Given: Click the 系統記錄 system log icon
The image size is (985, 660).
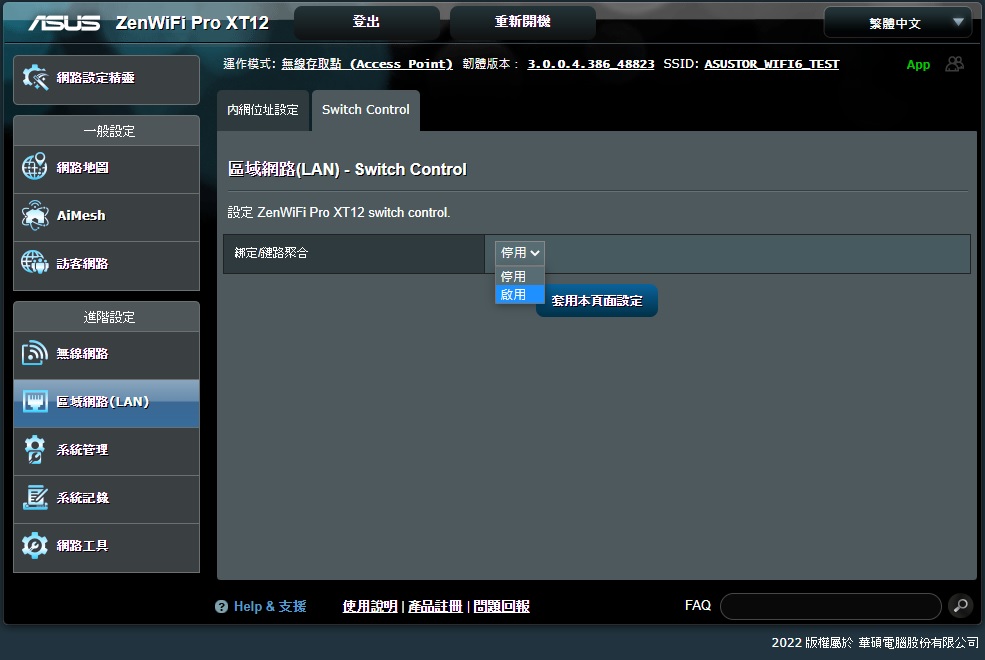Looking at the screenshot, I should click(x=35, y=497).
